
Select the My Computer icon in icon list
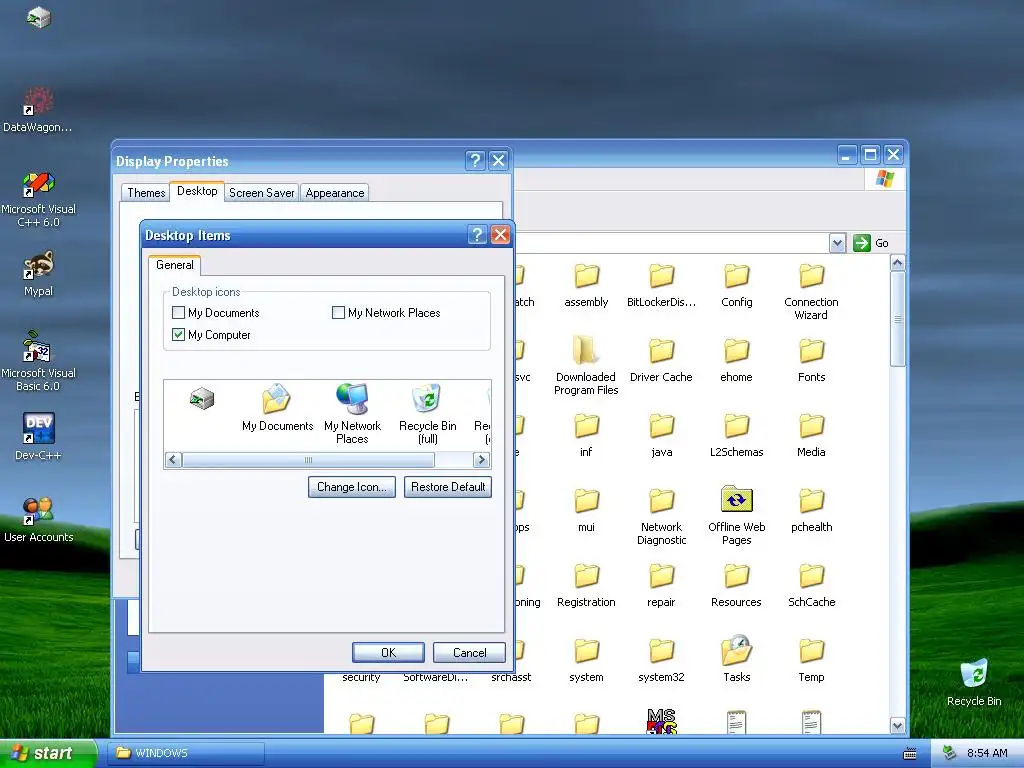coord(202,398)
